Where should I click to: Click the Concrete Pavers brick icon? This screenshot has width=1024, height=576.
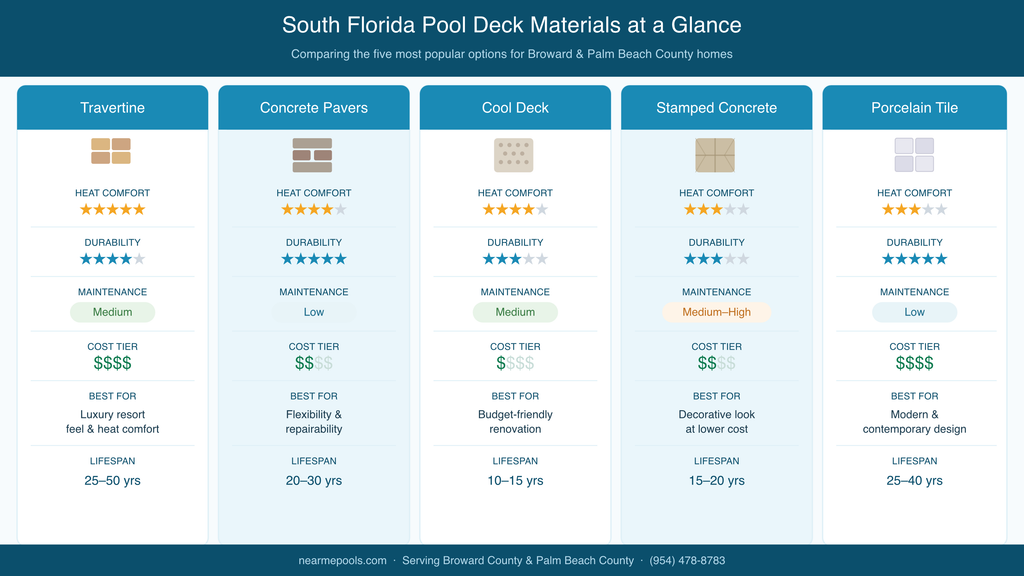coord(312,155)
